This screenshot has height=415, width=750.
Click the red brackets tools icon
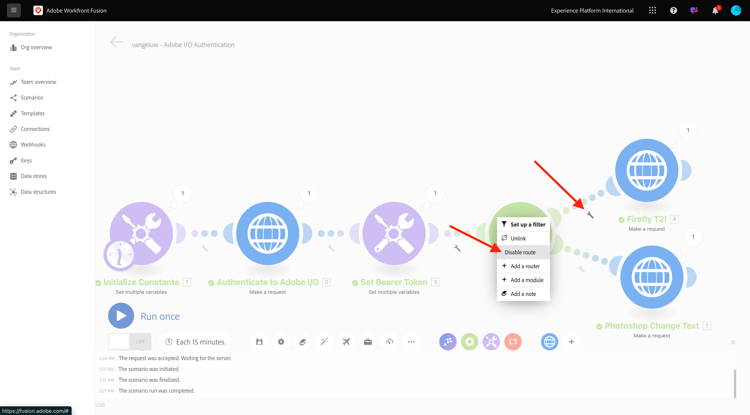[513, 342]
